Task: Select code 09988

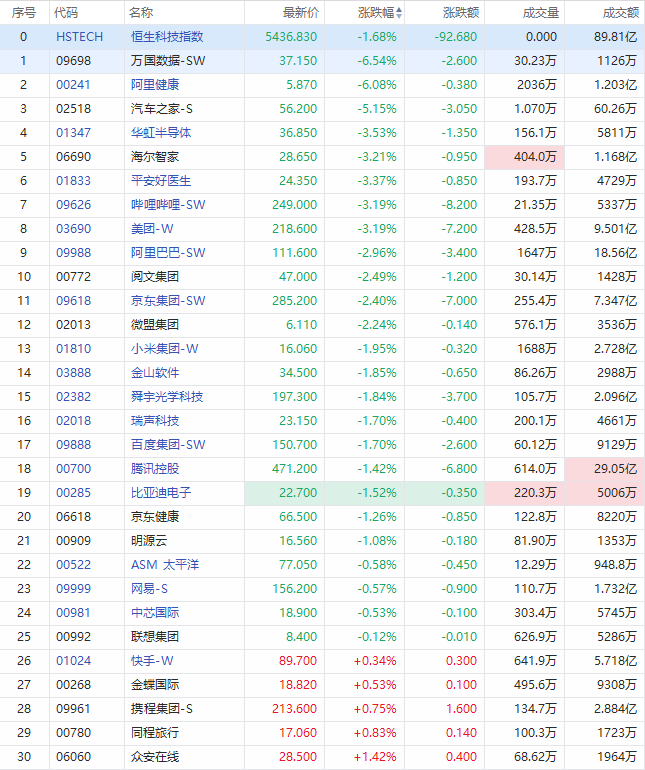Action: 73,253
